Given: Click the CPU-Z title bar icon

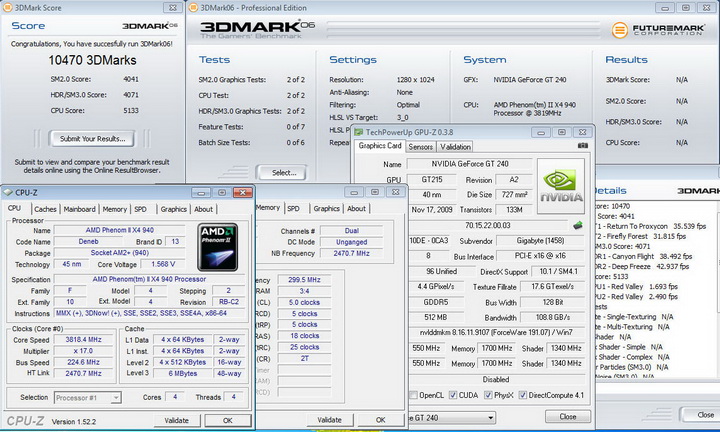Looking at the screenshot, I should (x=8, y=192).
